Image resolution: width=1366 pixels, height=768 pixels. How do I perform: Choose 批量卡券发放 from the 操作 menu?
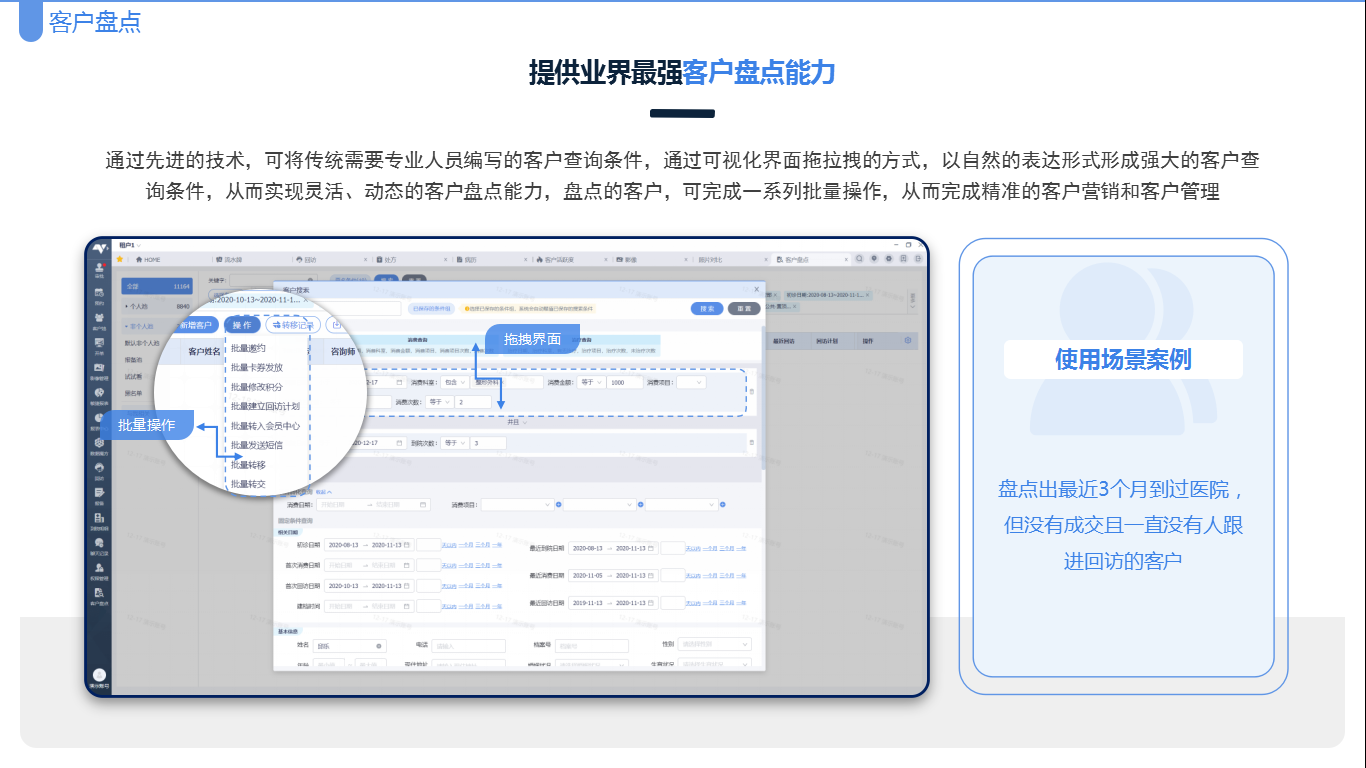pyautogui.click(x=257, y=367)
